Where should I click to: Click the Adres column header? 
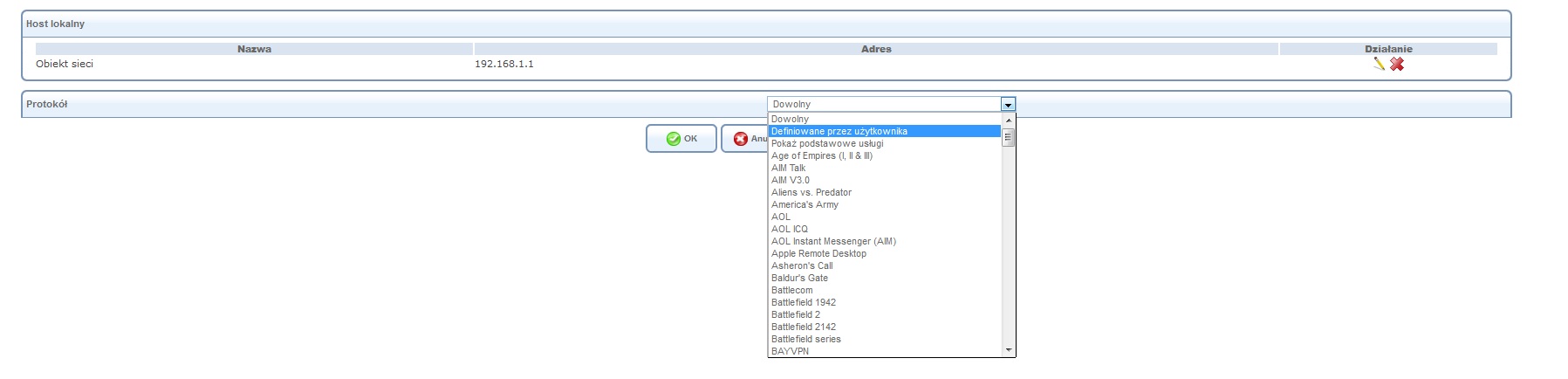pyautogui.click(x=876, y=49)
